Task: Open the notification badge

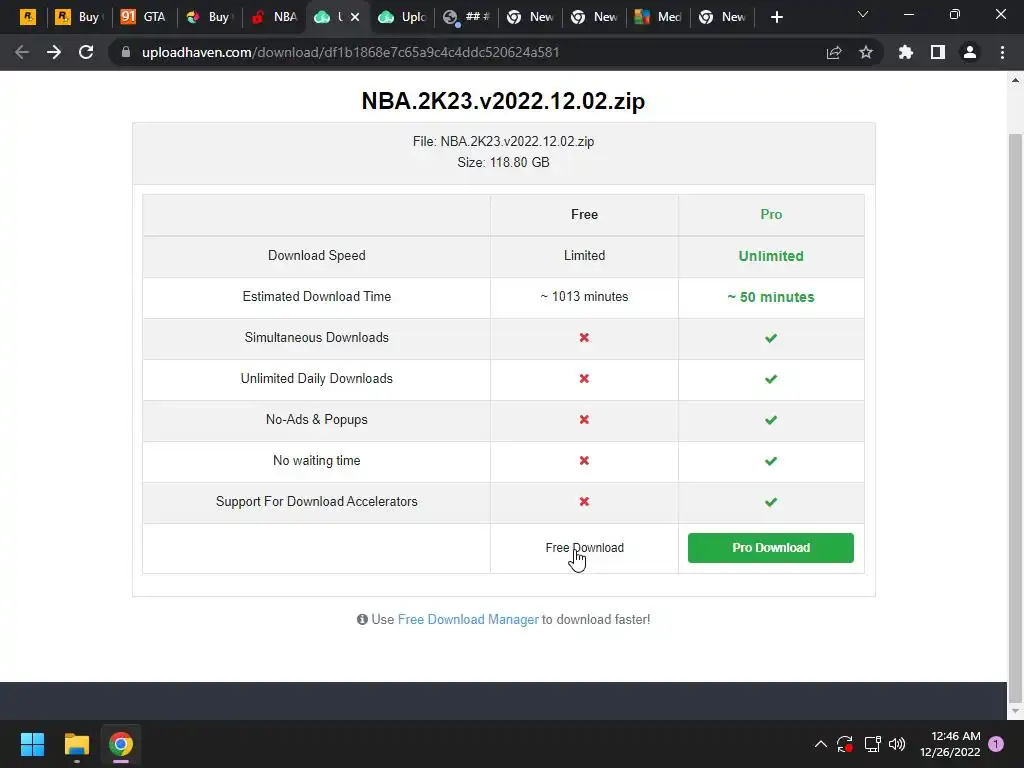Action: click(x=996, y=743)
